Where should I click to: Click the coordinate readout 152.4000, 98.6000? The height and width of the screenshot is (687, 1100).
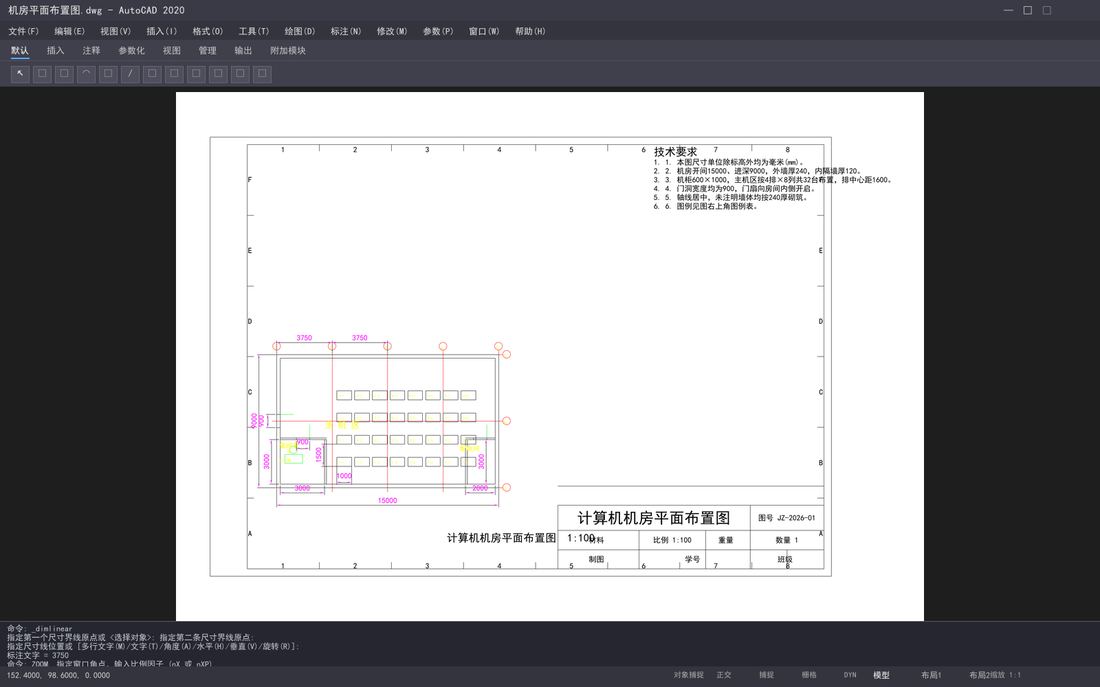[58, 675]
